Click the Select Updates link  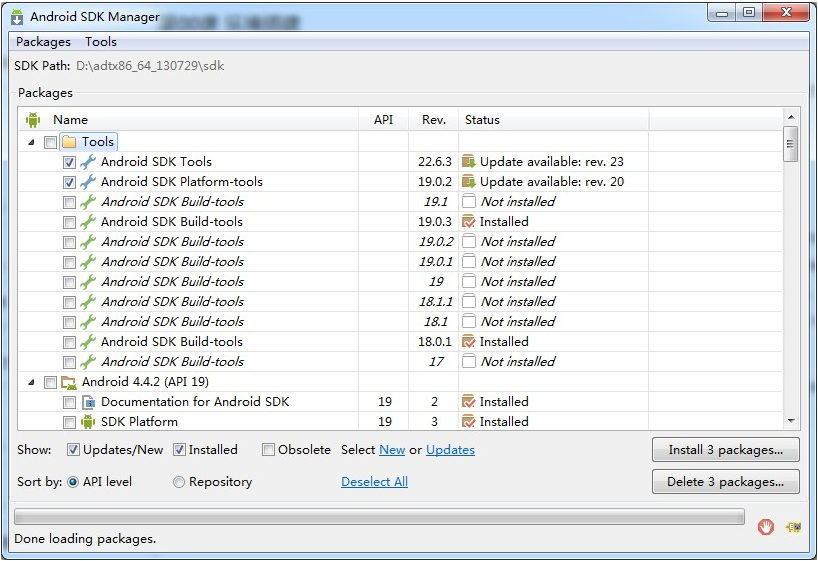click(450, 450)
